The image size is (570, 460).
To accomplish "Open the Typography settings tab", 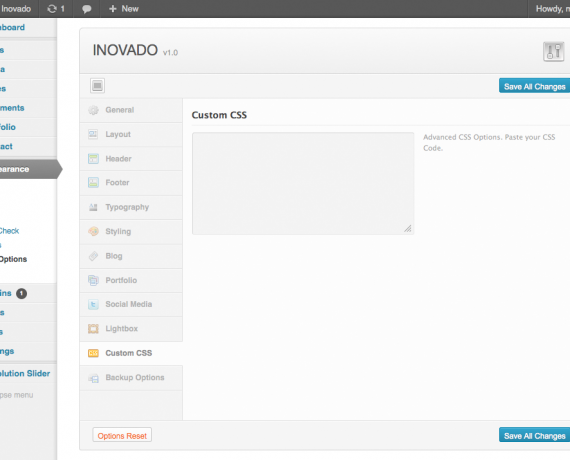I will click(131, 207).
